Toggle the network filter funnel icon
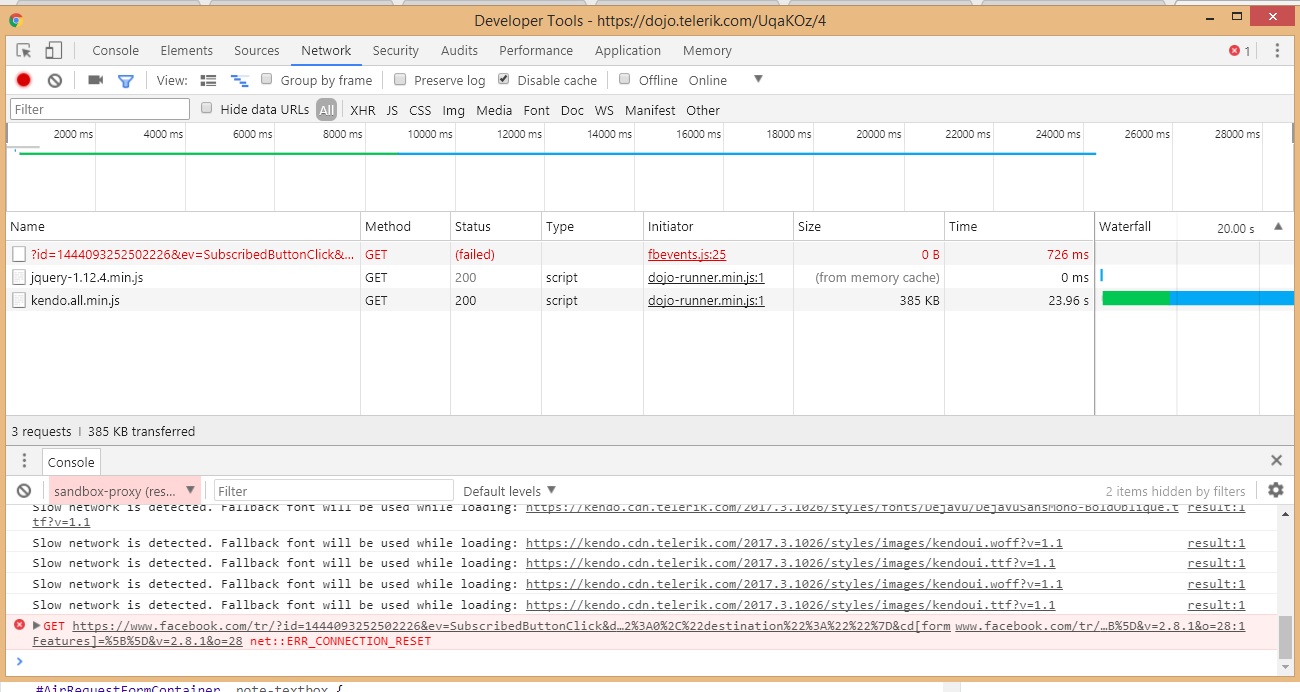Viewport: 1300px width, 692px height. point(126,80)
